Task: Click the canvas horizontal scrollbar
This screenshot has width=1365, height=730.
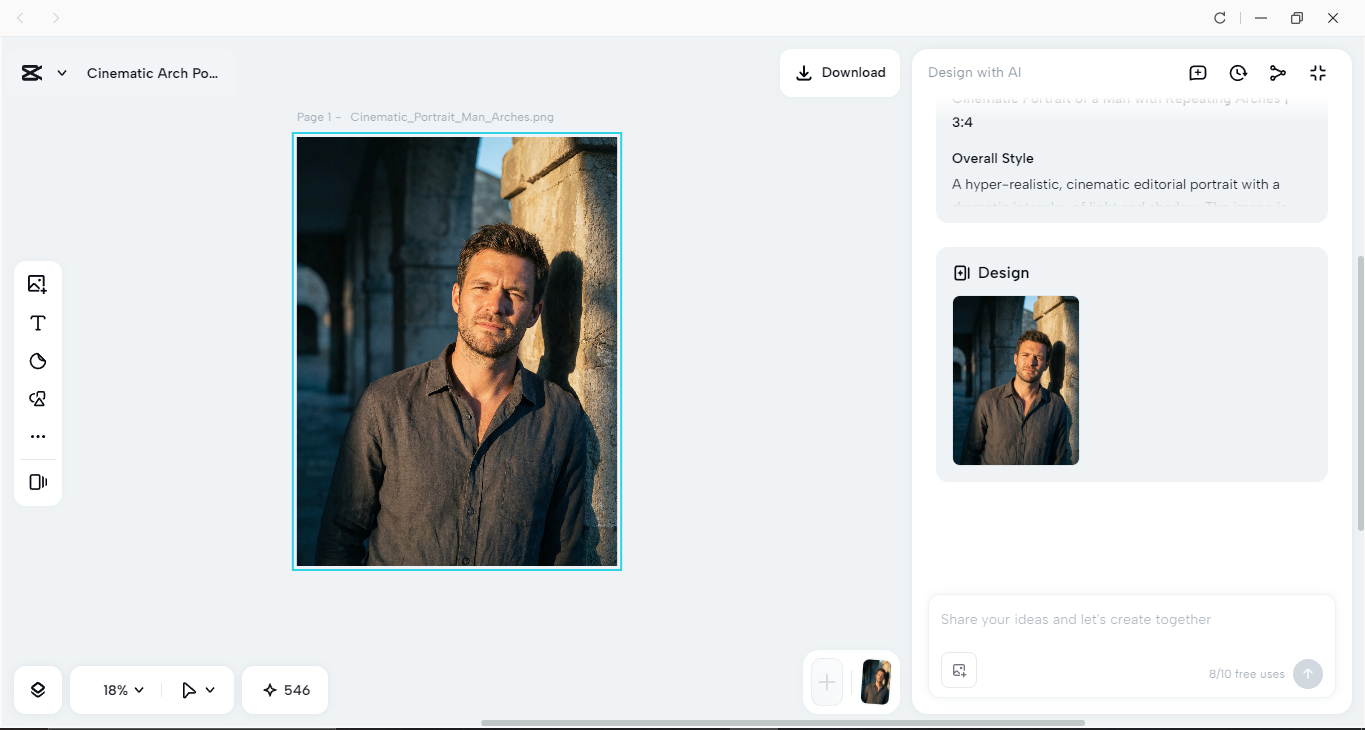Action: click(x=783, y=723)
